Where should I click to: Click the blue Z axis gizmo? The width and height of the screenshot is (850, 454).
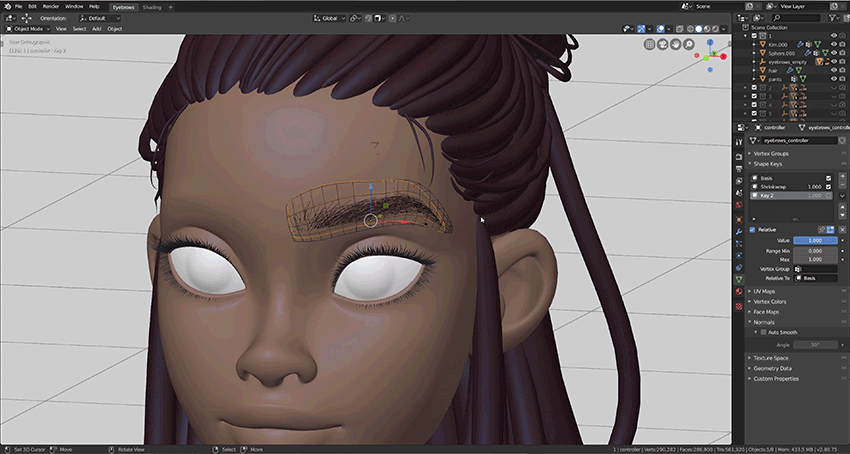coord(710,42)
